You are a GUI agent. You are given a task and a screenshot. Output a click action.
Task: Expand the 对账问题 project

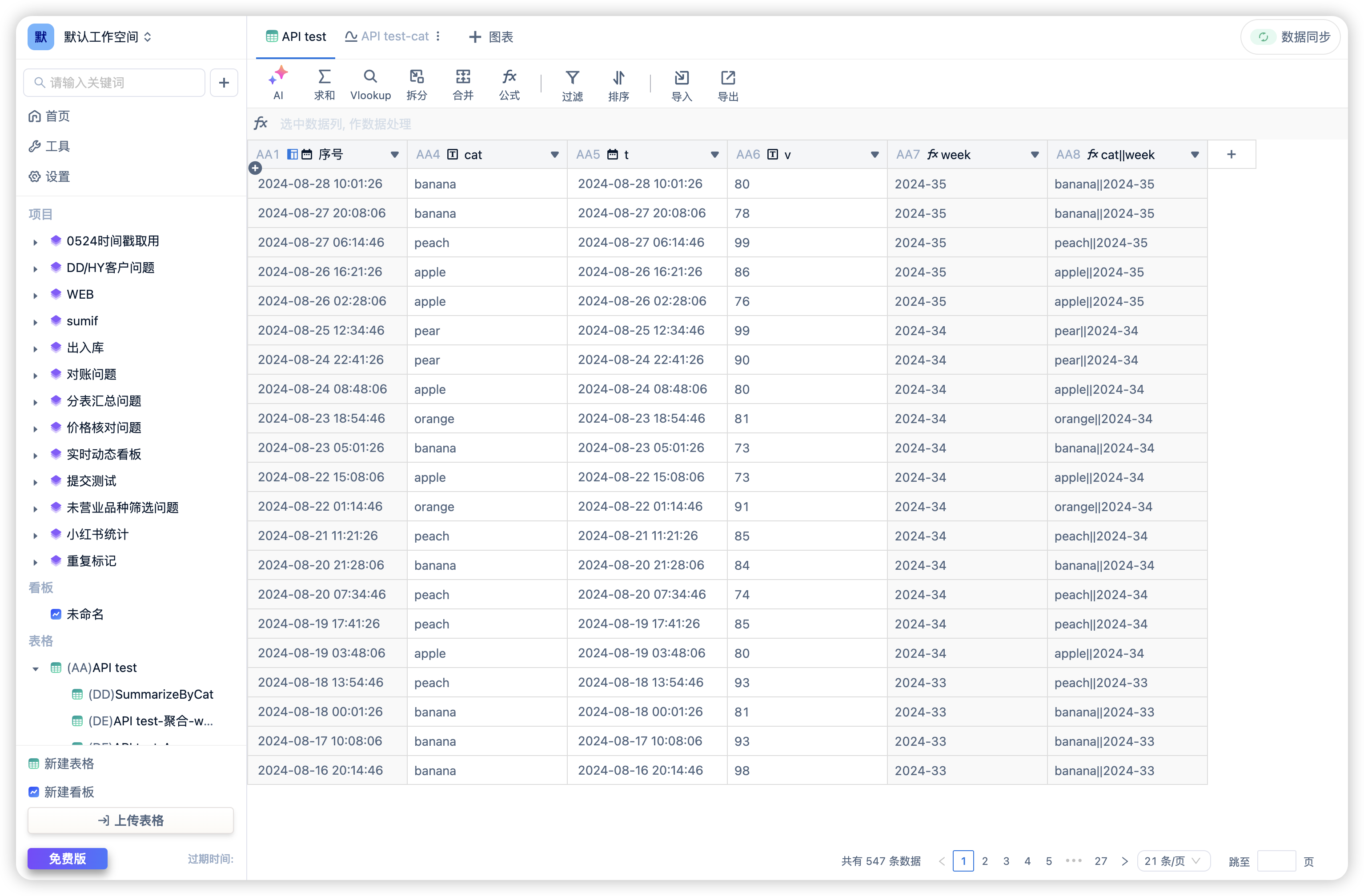36,376
